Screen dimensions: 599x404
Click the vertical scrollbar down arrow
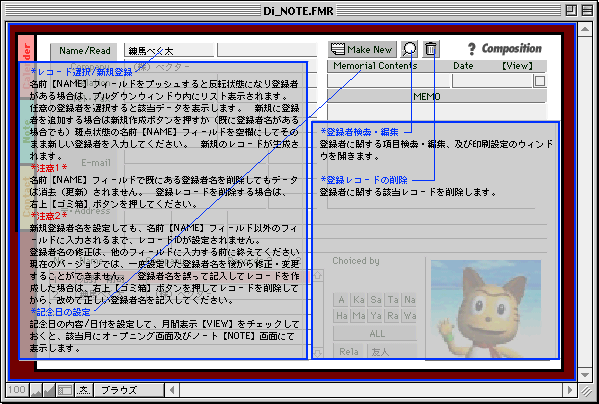tap(585, 375)
